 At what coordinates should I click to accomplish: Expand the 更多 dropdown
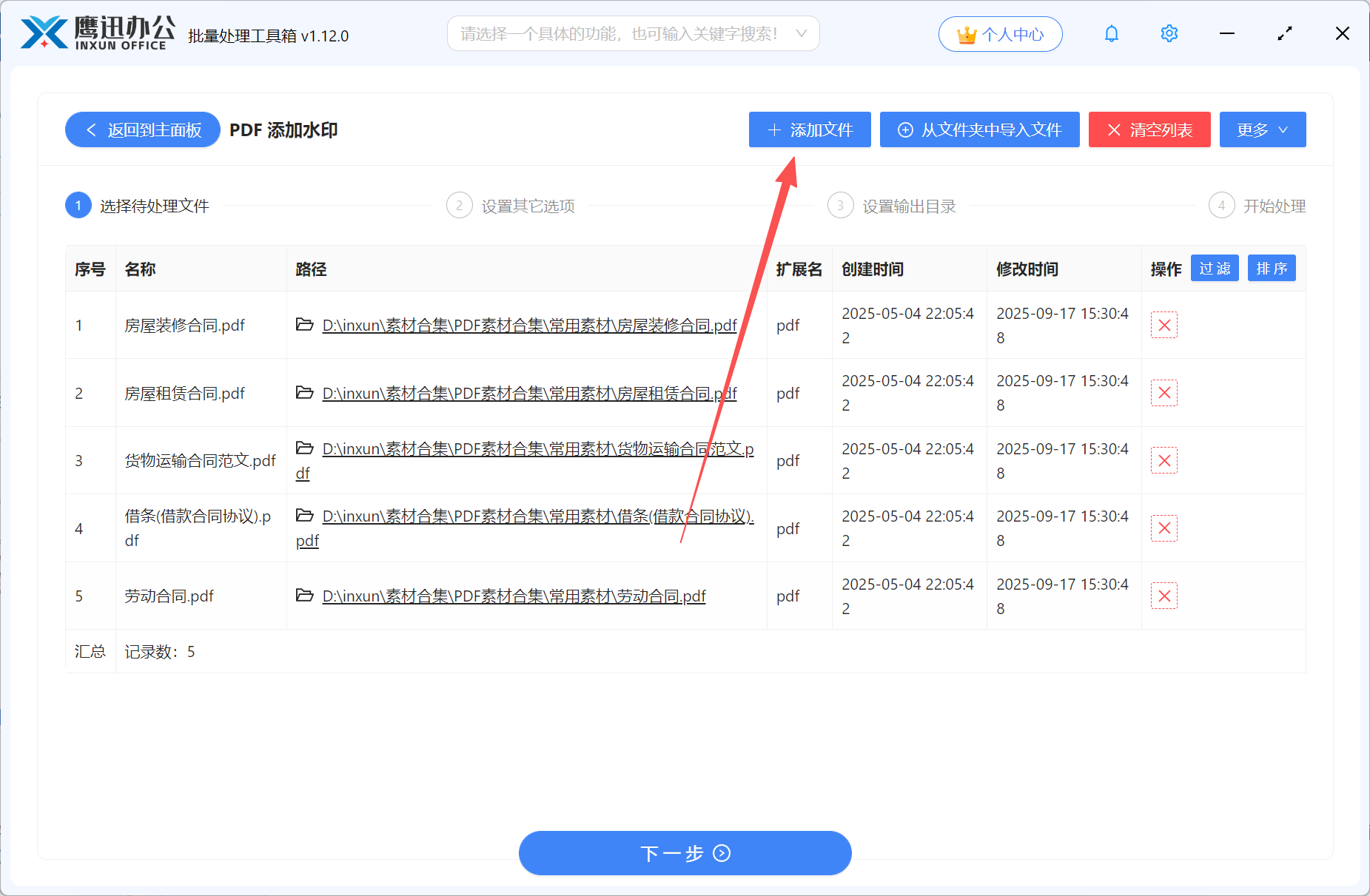[1262, 129]
